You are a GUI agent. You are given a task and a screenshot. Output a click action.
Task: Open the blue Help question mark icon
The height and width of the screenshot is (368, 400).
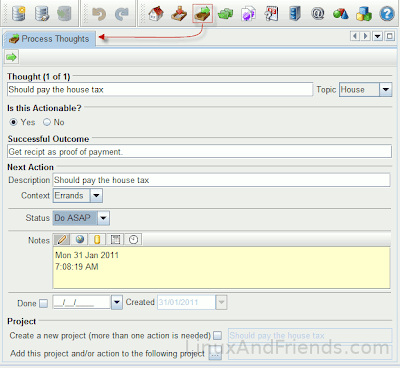point(387,14)
